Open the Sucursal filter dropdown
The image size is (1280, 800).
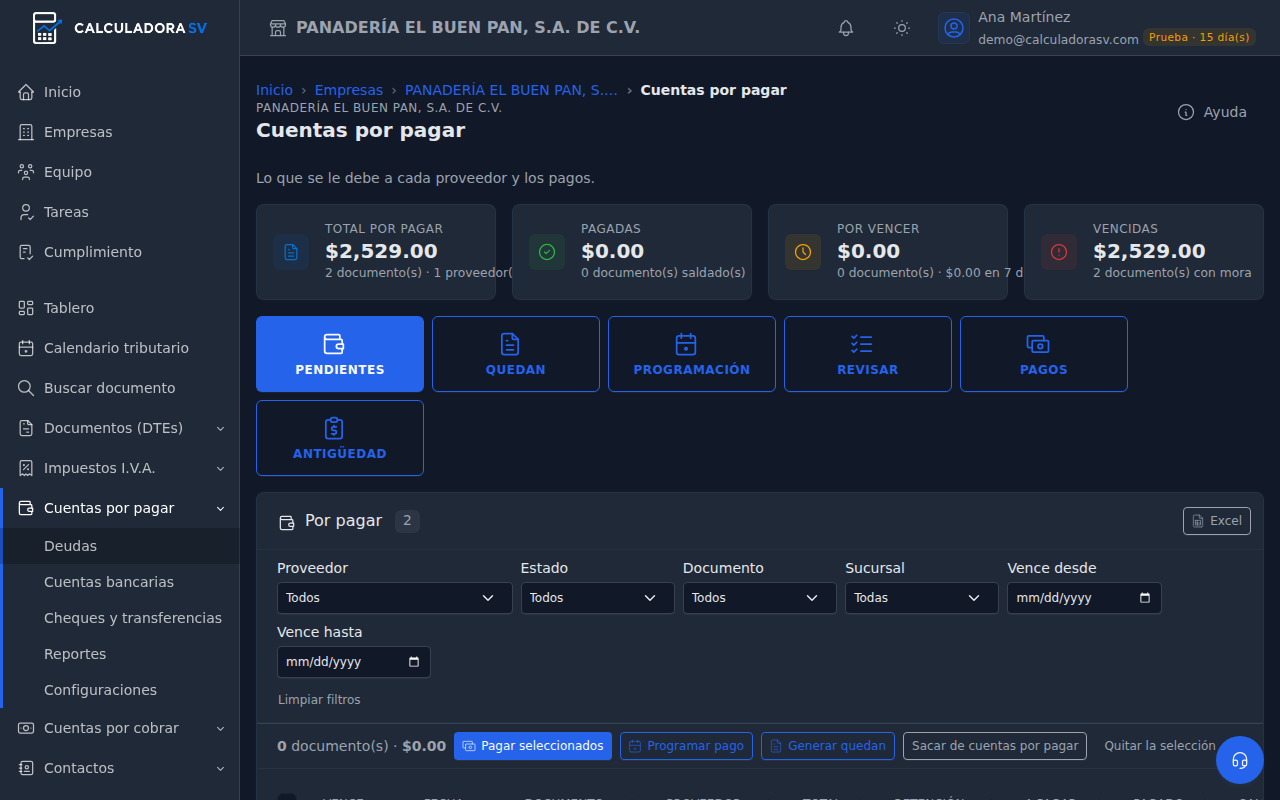[922, 598]
